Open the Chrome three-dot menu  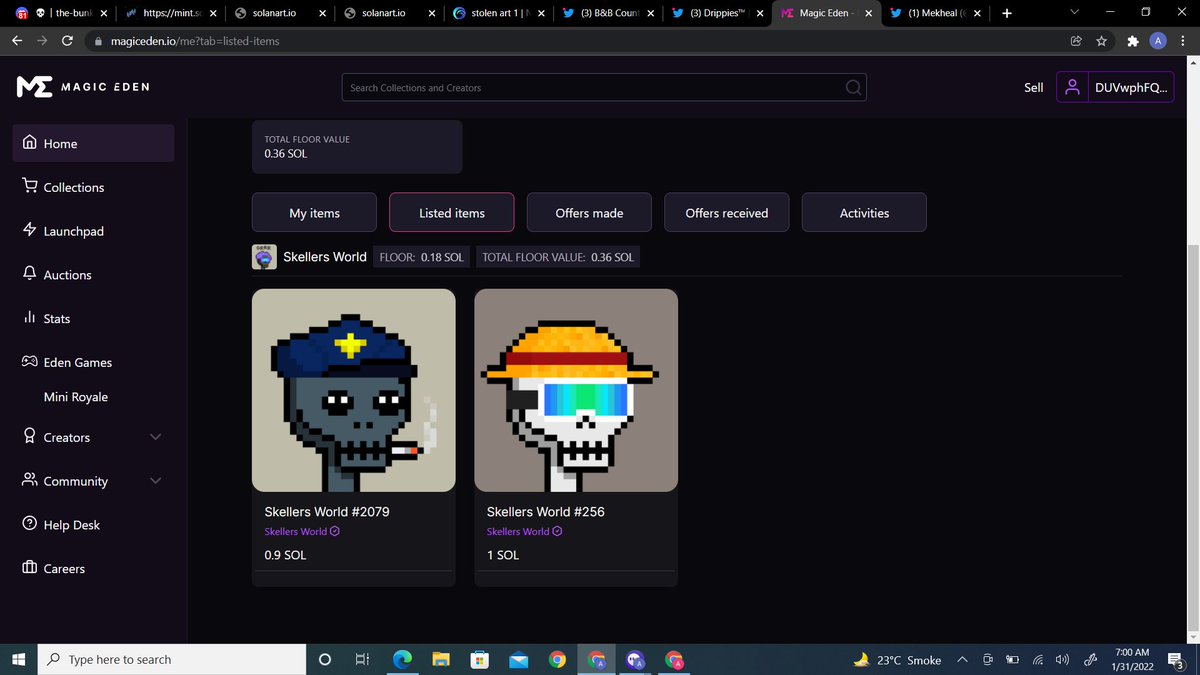point(1183,41)
